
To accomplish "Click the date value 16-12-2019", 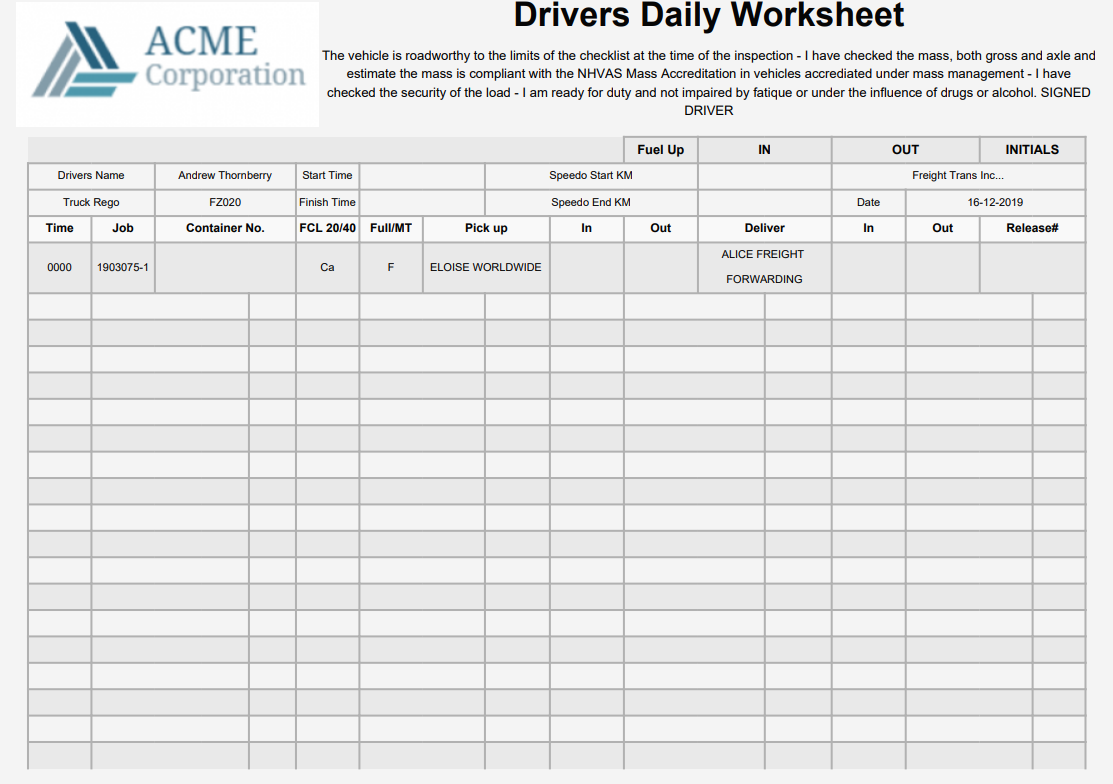I will tap(995, 202).
